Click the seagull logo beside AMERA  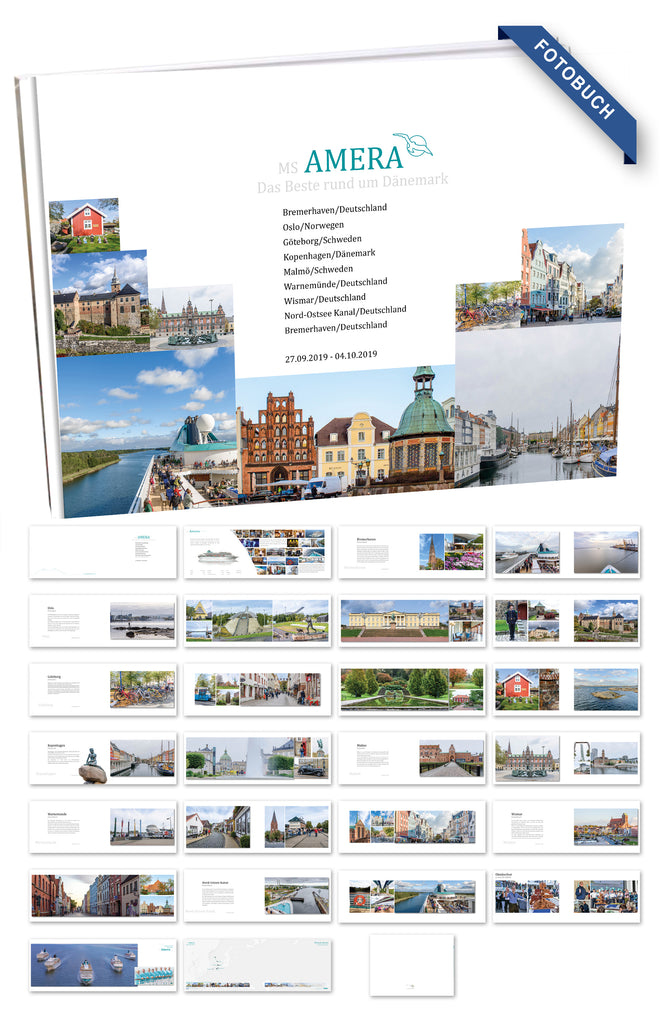pyautogui.click(x=412, y=144)
